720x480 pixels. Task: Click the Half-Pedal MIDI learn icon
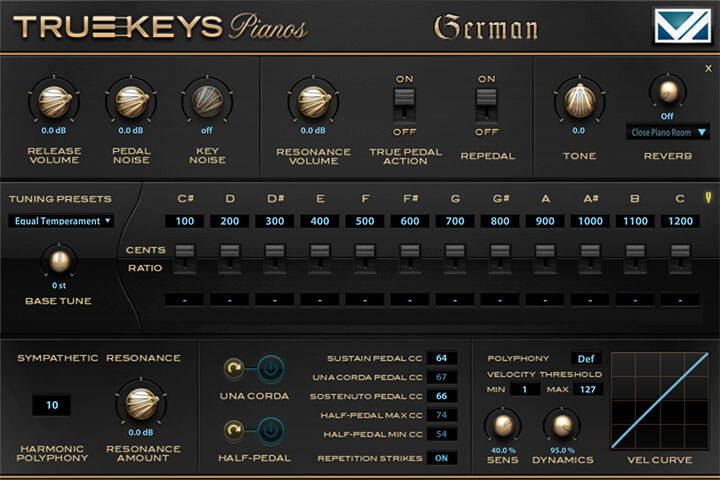[x=236, y=430]
